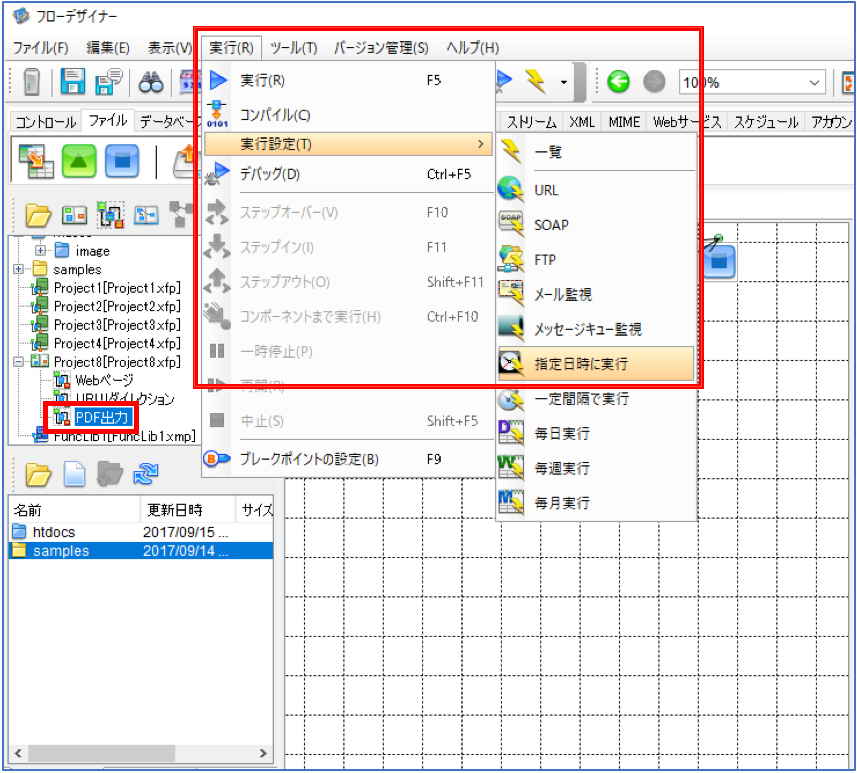
Task: Collapse the Project8 tree node
Action: [19, 362]
